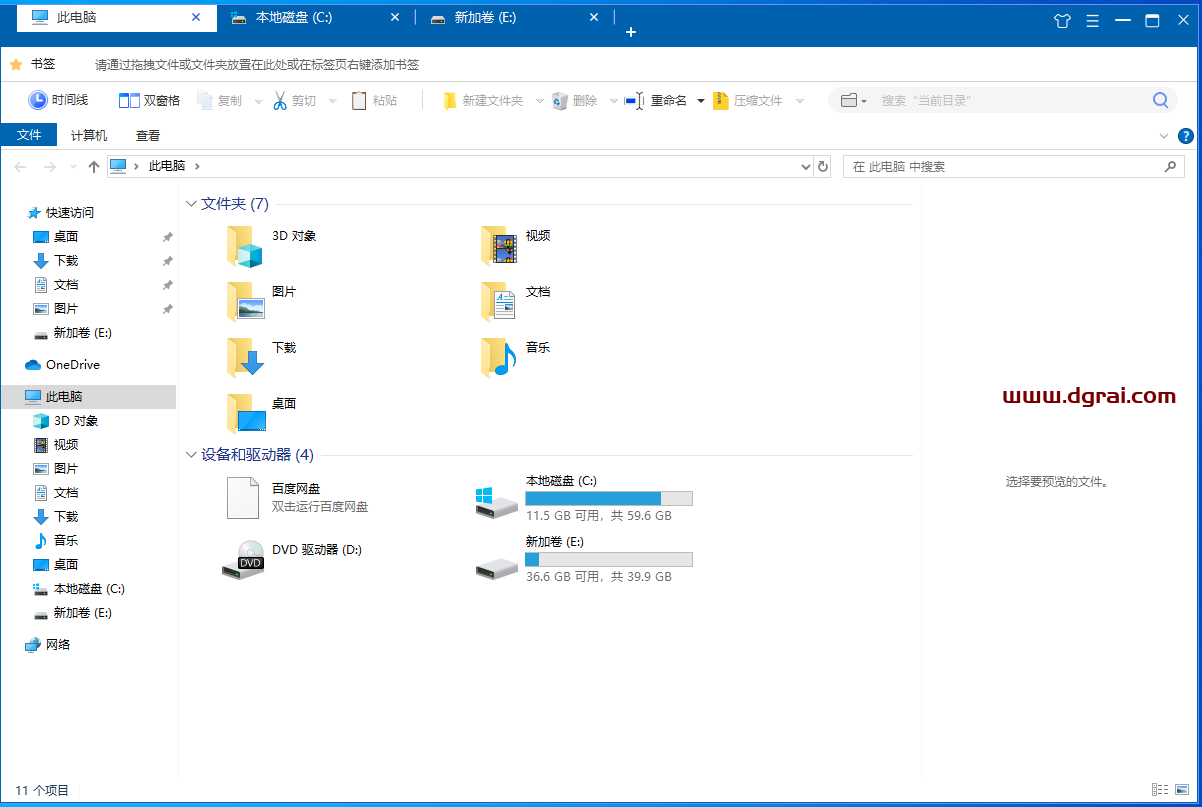Open dropdown arrow beside 复制
1202x807 pixels.
click(258, 101)
